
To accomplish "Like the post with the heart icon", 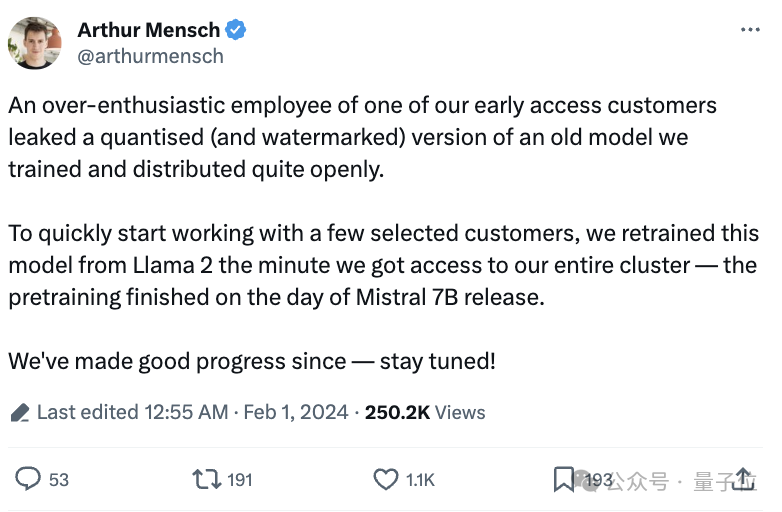I will pos(386,480).
